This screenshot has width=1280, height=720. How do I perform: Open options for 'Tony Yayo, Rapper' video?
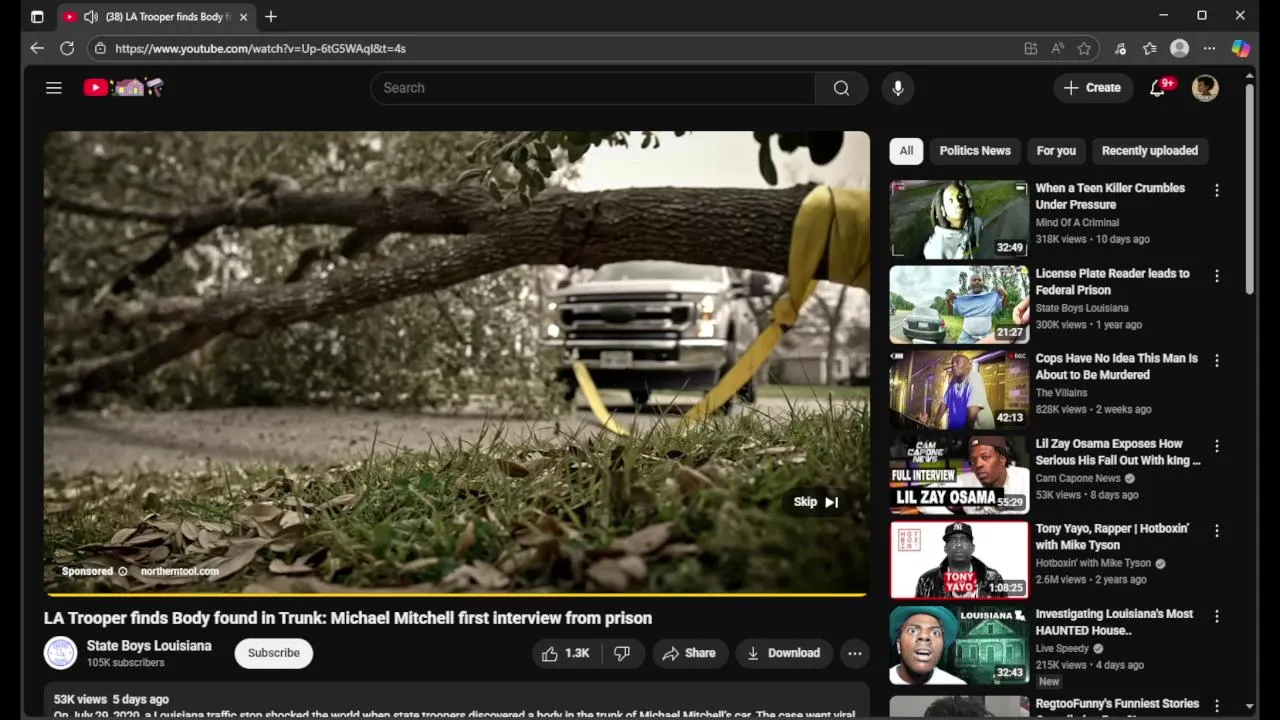click(x=1217, y=531)
